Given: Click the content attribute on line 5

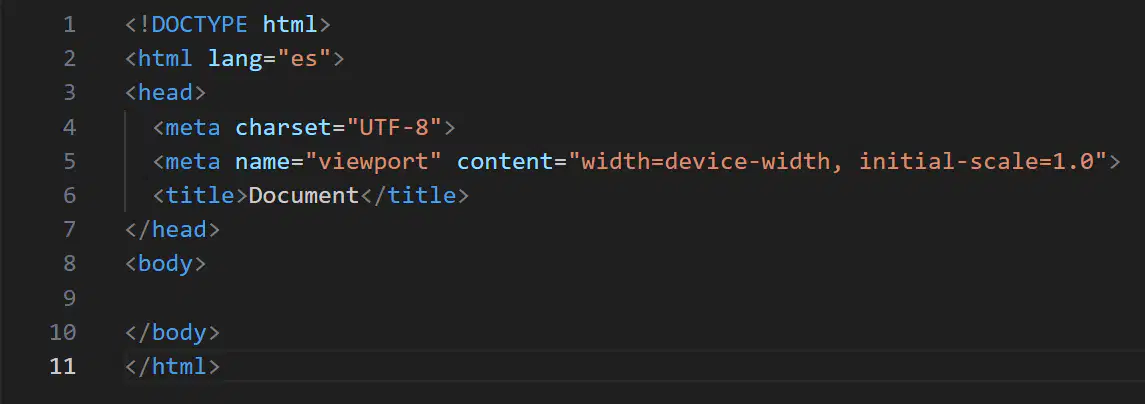Looking at the screenshot, I should (x=505, y=161).
